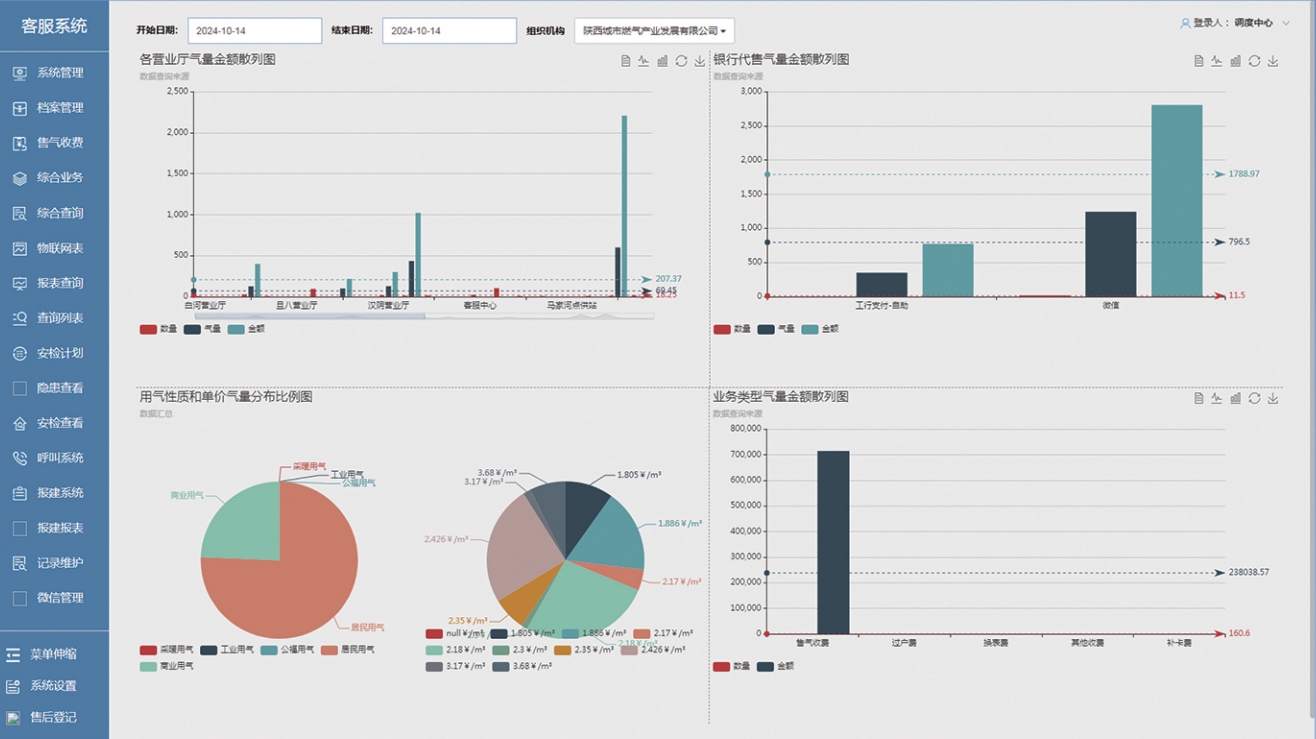Toggle the 气量 legend in 各营业厅 chart
Image resolution: width=1316 pixels, height=739 pixels.
[203, 329]
